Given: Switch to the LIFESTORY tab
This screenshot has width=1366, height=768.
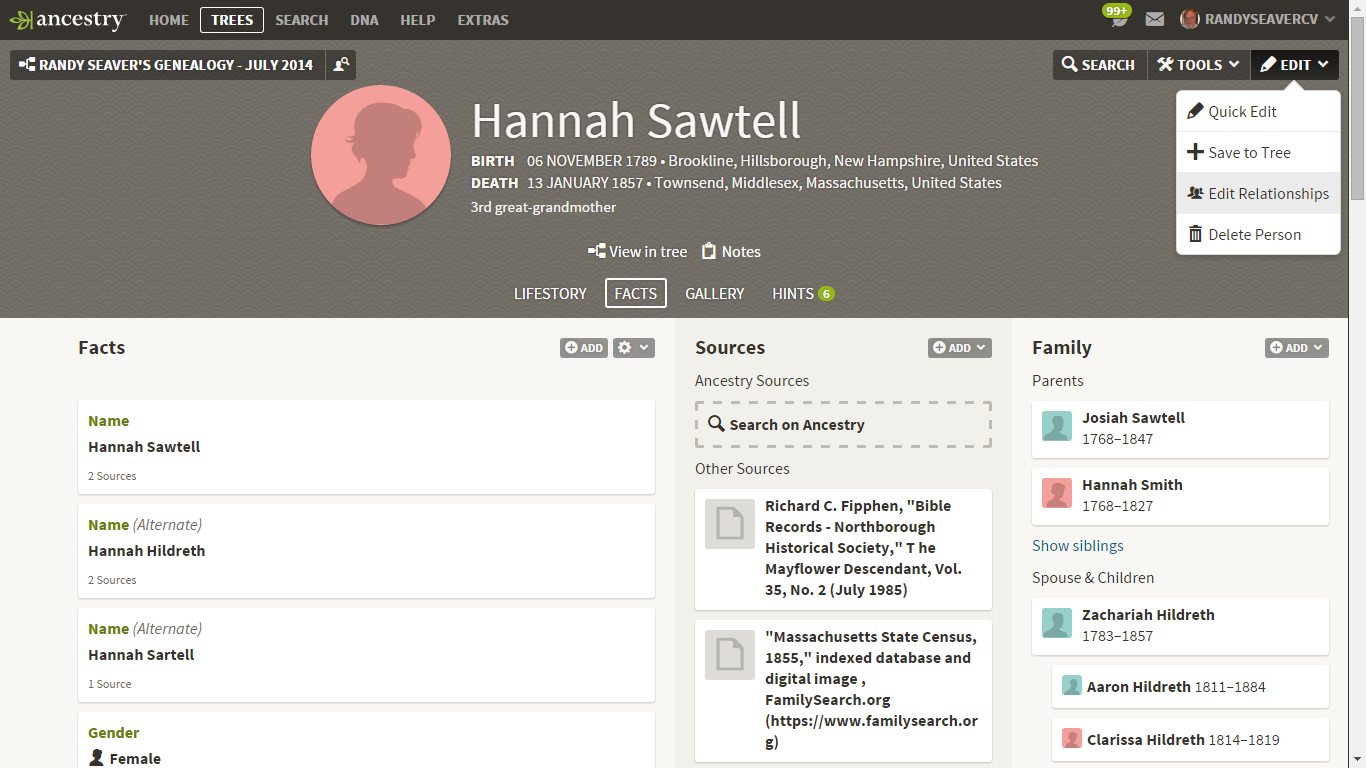Looking at the screenshot, I should [x=550, y=293].
